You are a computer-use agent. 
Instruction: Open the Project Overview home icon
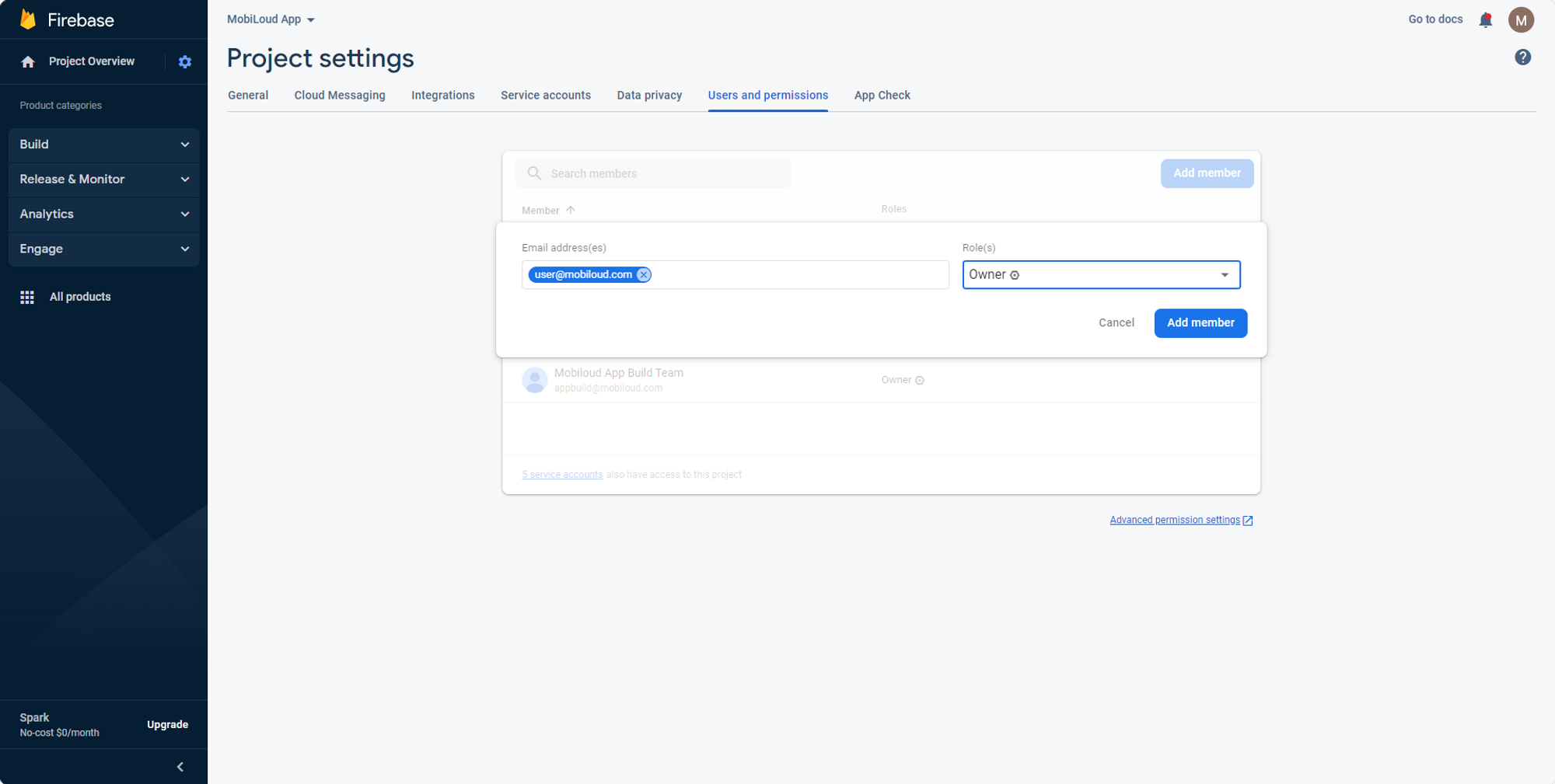click(x=28, y=61)
